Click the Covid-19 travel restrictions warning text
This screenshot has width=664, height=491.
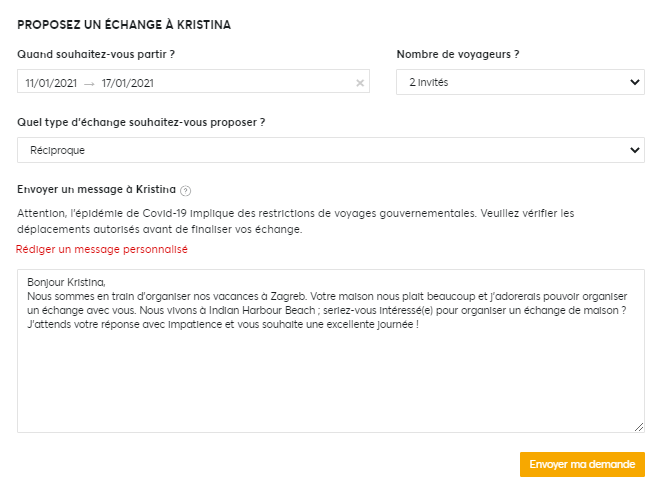[296, 221]
